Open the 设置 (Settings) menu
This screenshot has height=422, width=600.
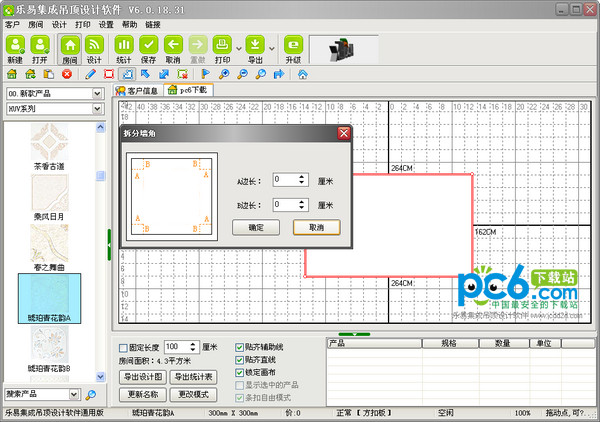pyautogui.click(x=105, y=23)
